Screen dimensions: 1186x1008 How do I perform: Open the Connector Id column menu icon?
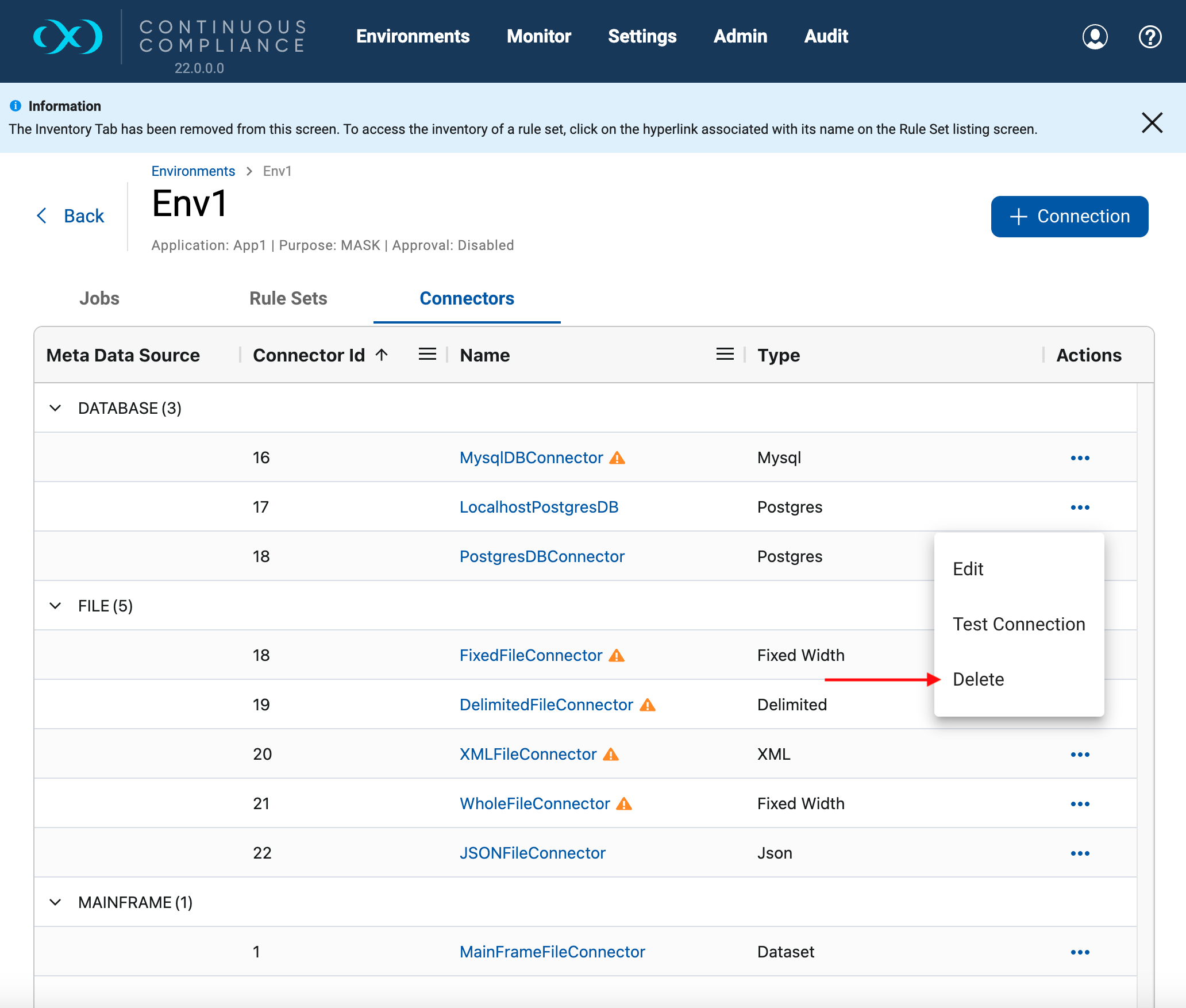(x=427, y=355)
